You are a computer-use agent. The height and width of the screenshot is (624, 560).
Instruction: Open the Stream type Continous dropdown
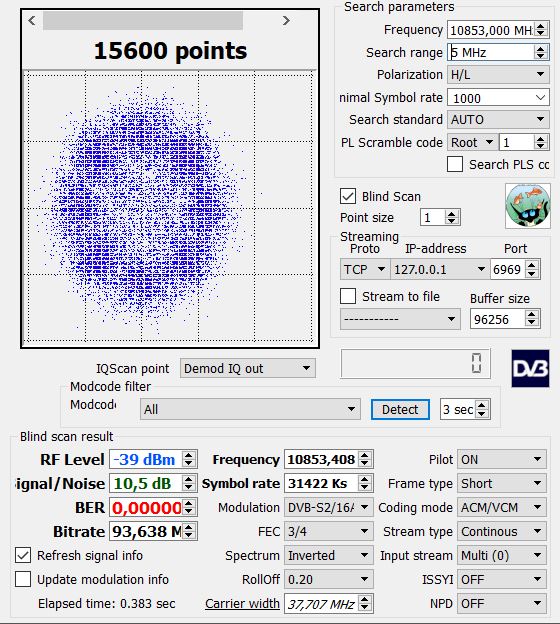point(501,531)
